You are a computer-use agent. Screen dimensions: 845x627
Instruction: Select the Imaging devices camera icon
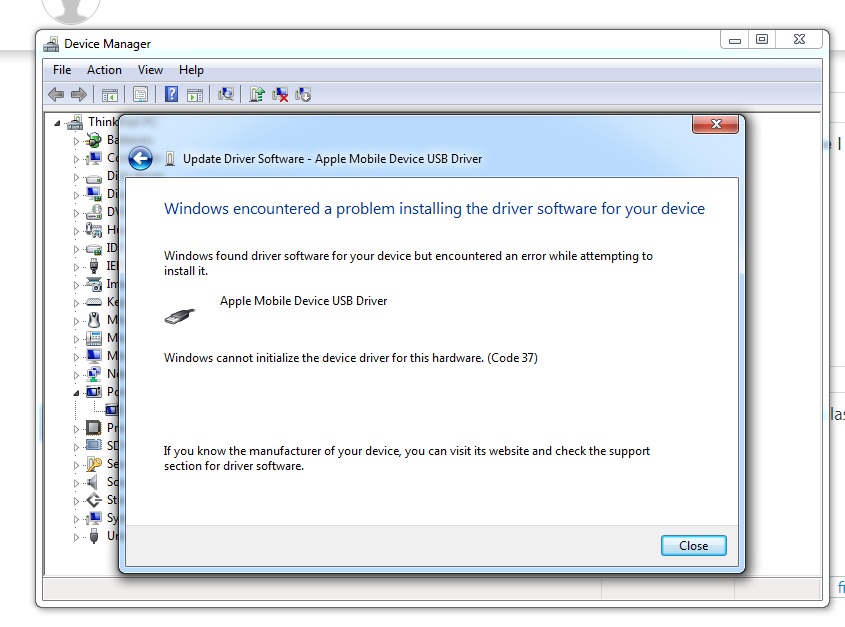pyautogui.click(x=94, y=284)
